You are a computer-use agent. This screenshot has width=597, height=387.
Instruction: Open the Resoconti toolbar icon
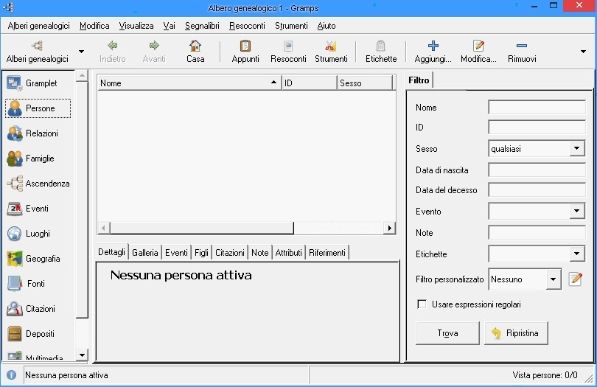[x=288, y=52]
